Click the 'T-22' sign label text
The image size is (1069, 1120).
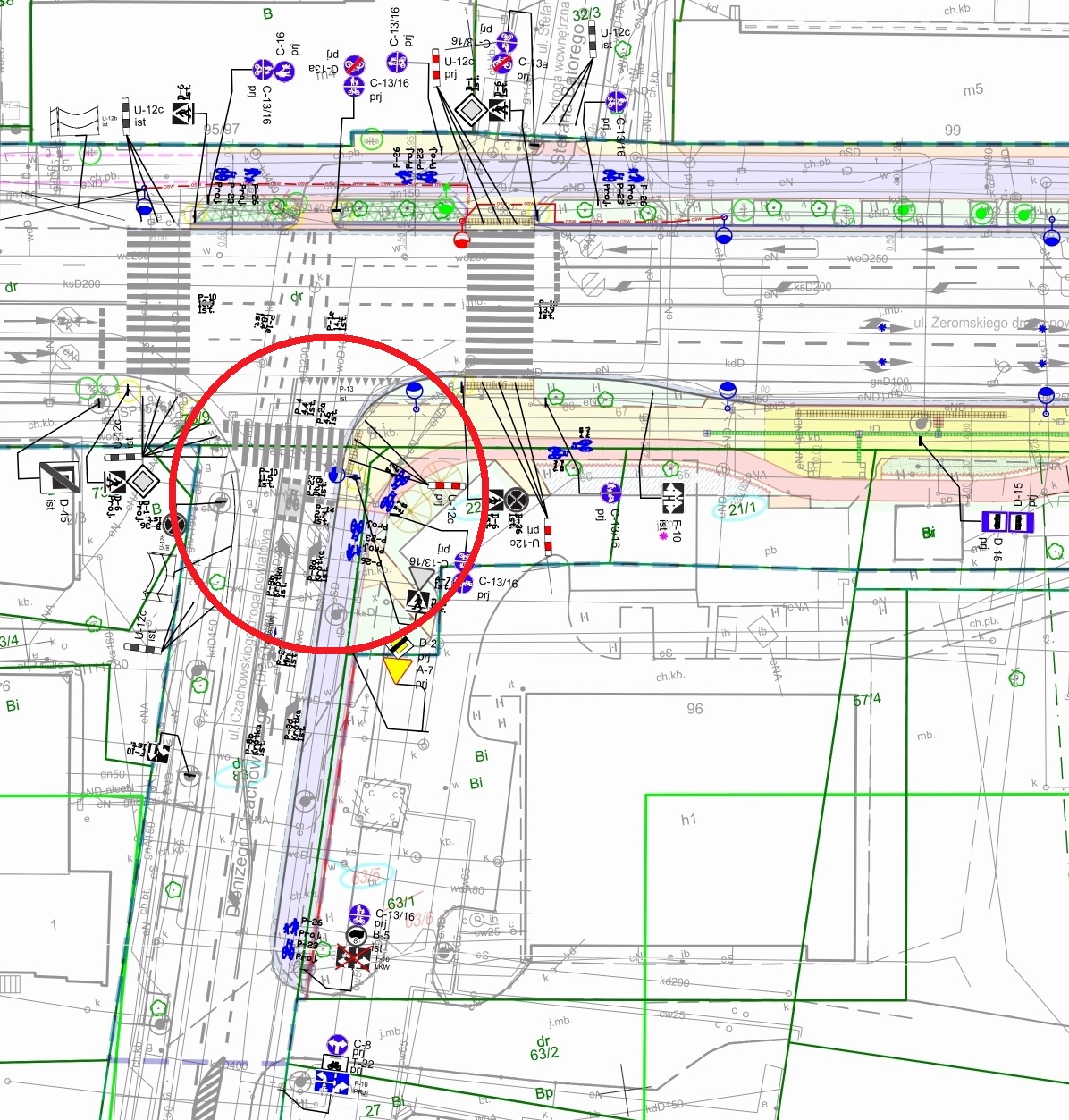(x=363, y=1064)
